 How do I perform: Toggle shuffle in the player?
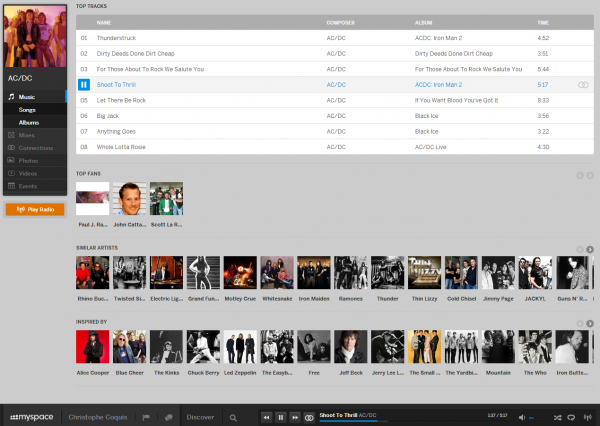pyautogui.click(x=558, y=418)
